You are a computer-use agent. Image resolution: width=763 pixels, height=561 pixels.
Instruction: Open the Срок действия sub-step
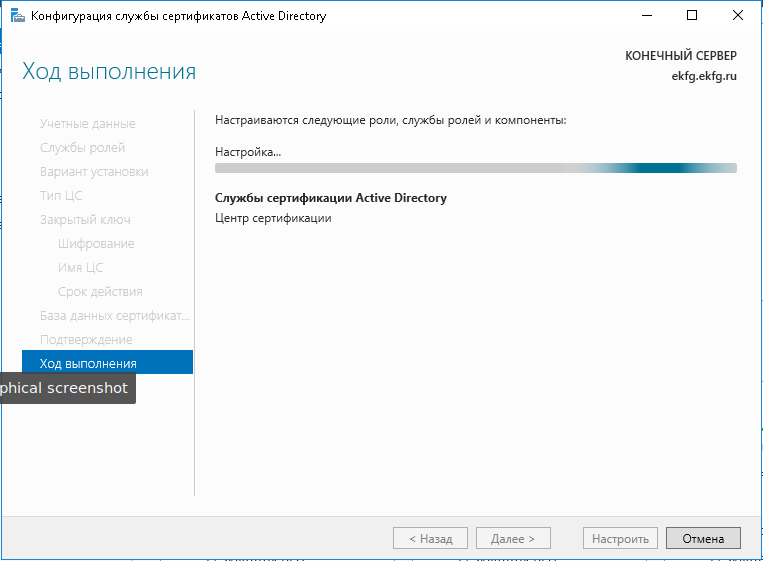100,292
